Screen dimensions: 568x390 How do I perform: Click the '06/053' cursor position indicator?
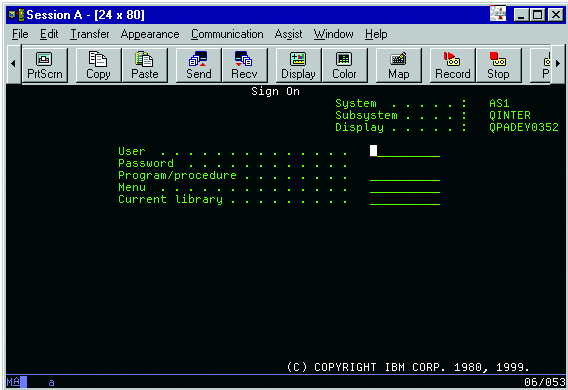(544, 382)
